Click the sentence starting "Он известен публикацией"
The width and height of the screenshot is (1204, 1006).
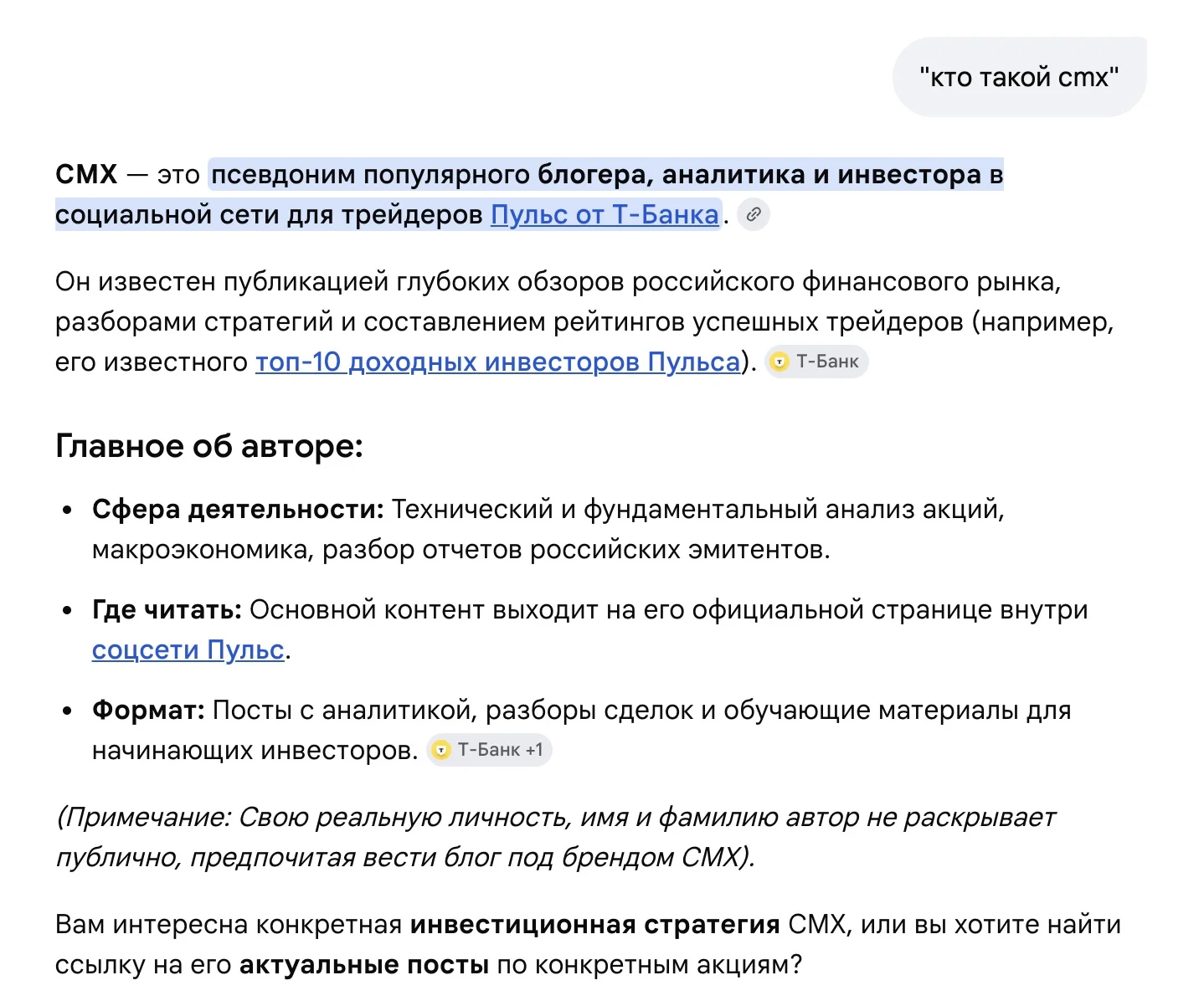[x=584, y=321]
